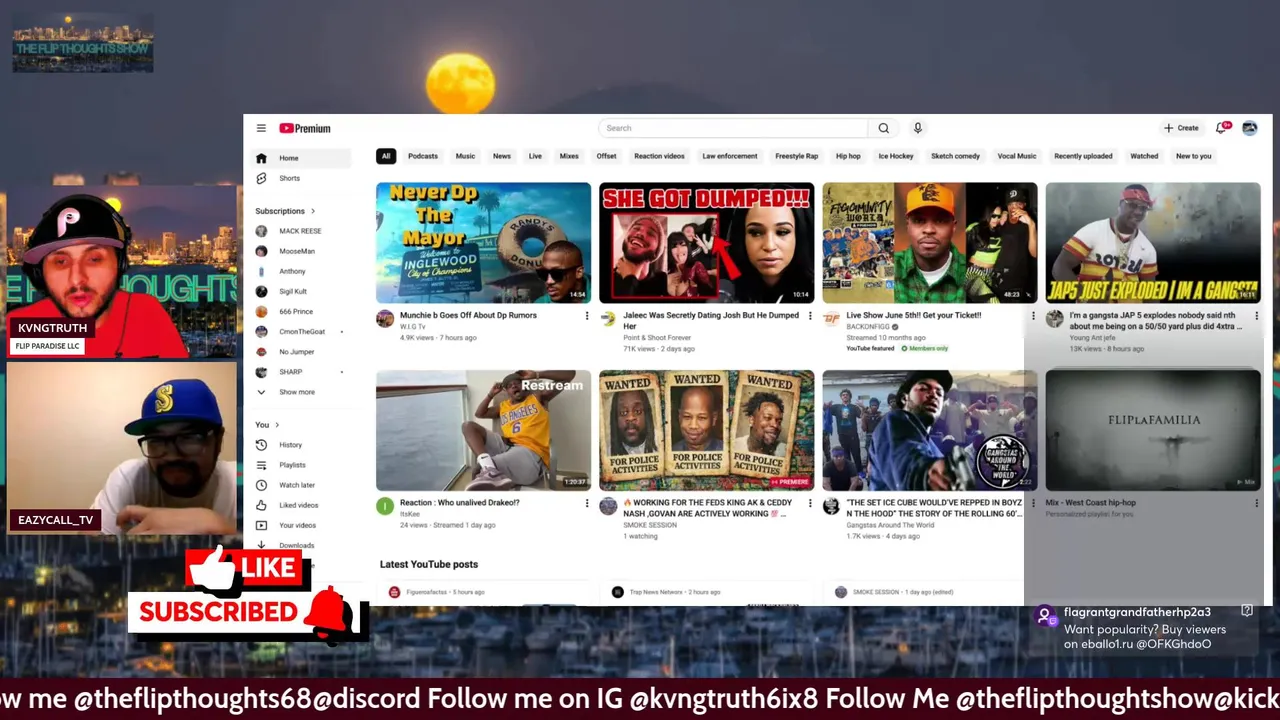Open the MACK REESE subscription channel
Screen dimensions: 1280x720
[x=300, y=231]
